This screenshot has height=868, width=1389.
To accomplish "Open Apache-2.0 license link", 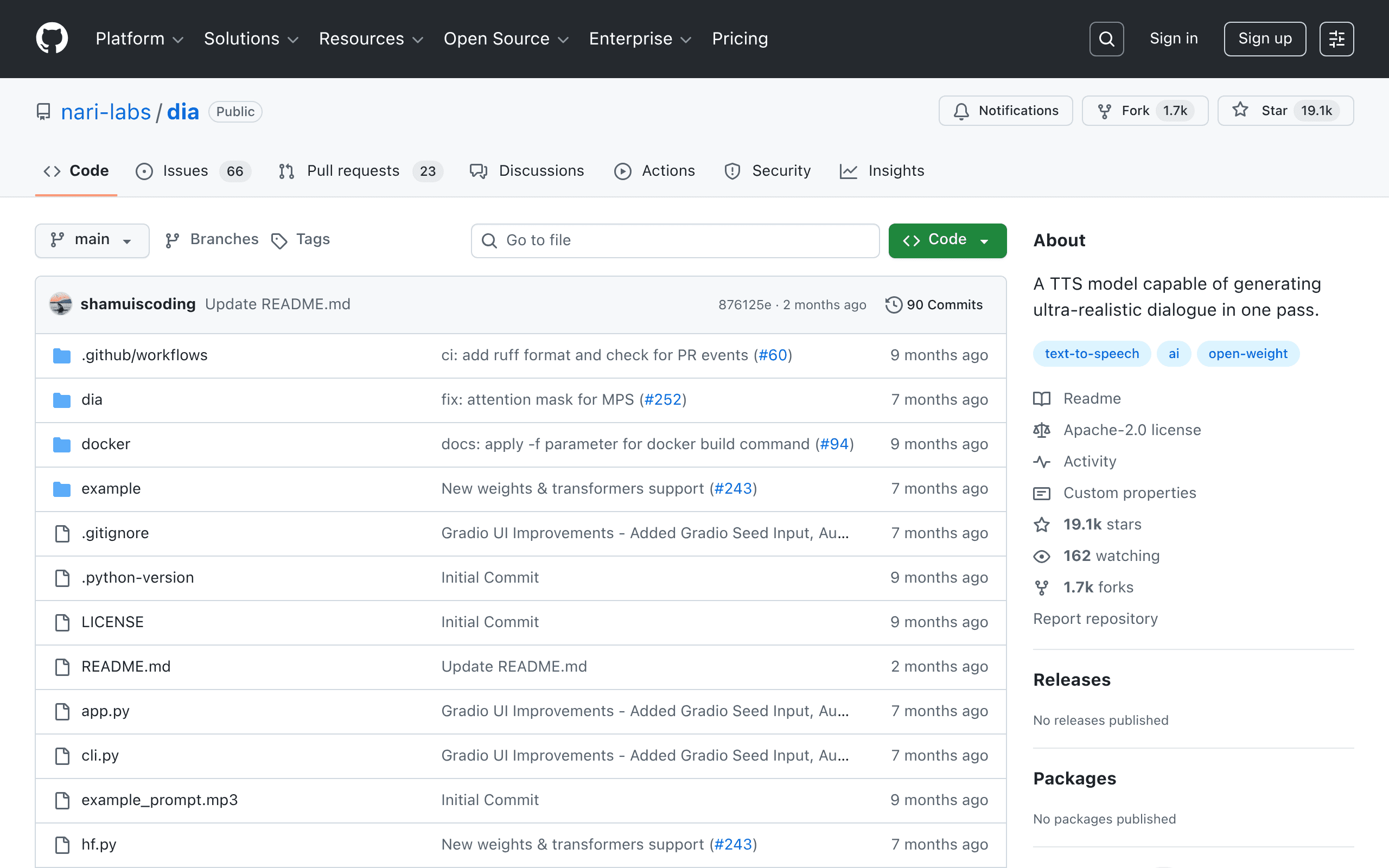I will tap(1132, 430).
